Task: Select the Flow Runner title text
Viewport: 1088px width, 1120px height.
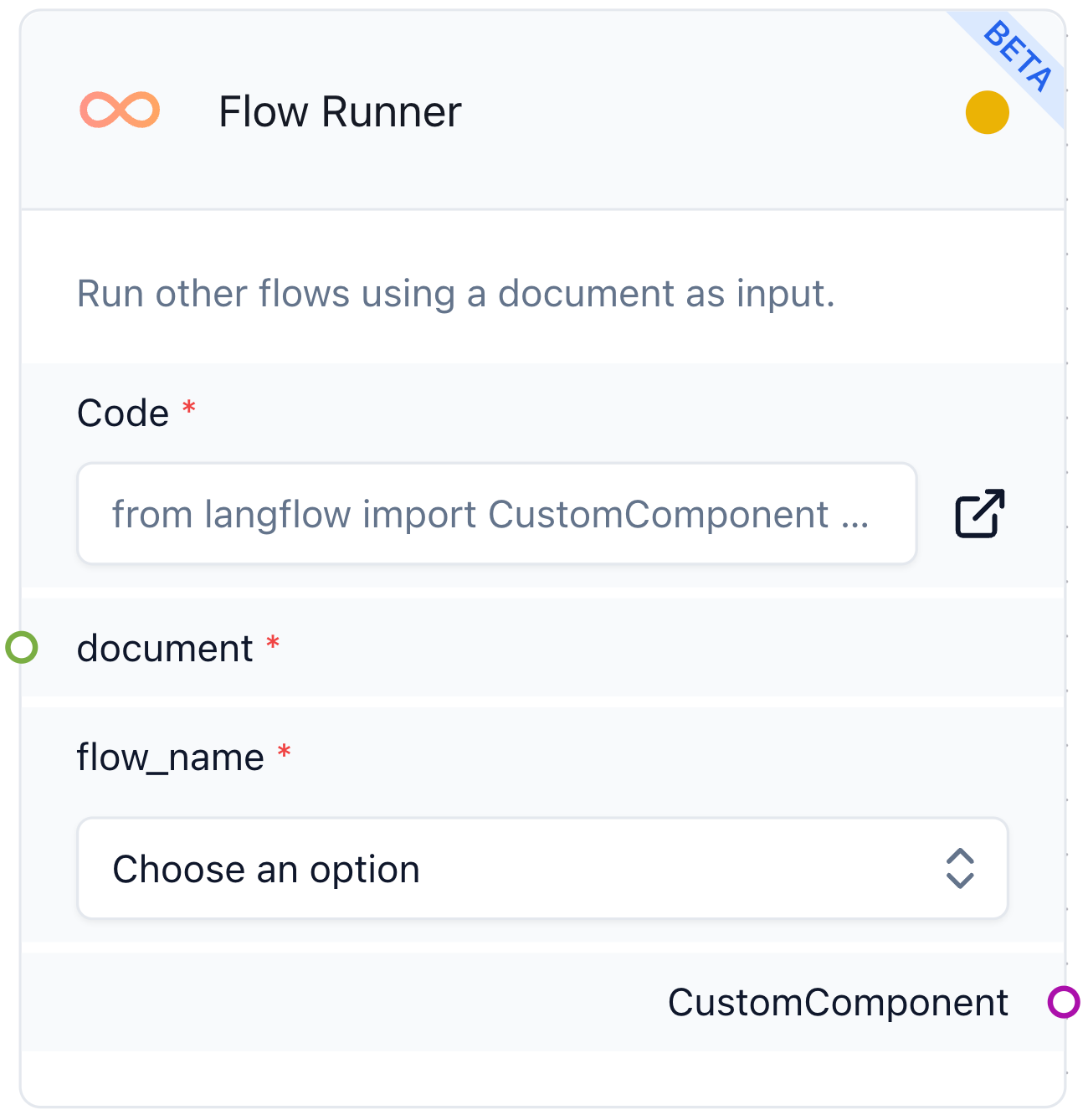Action: tap(340, 111)
